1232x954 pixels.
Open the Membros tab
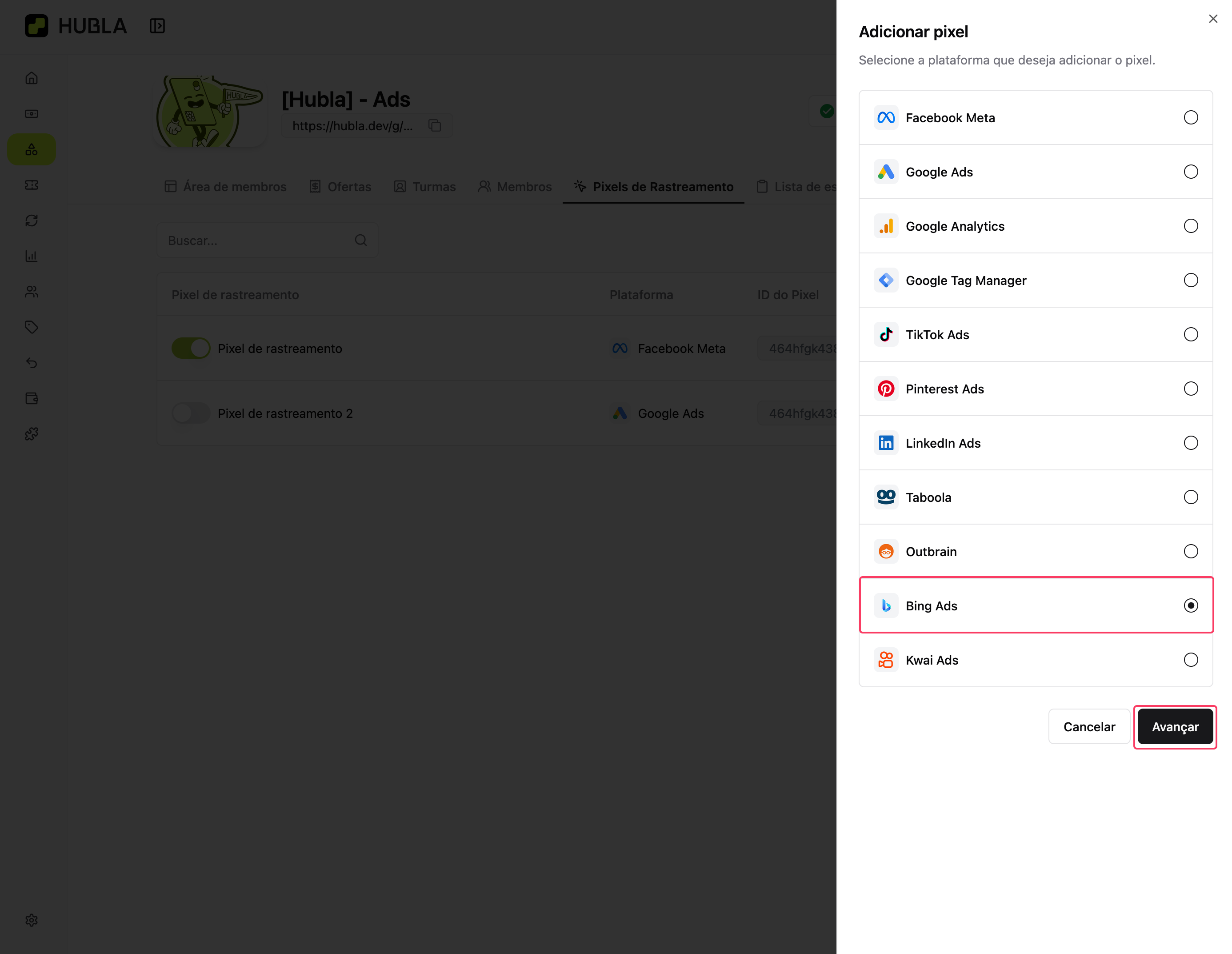[x=515, y=187]
